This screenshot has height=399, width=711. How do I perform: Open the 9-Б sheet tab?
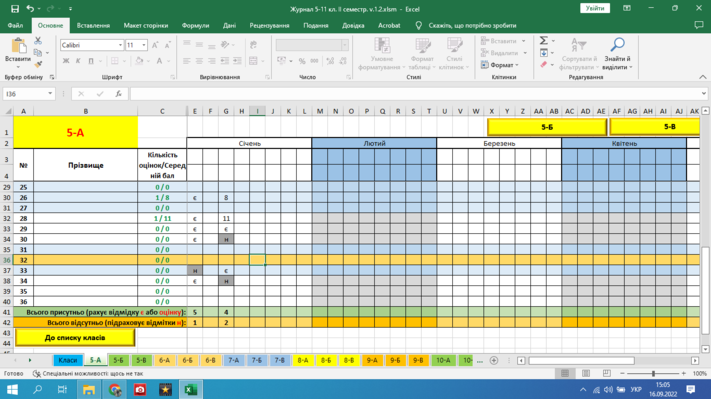tap(395, 360)
